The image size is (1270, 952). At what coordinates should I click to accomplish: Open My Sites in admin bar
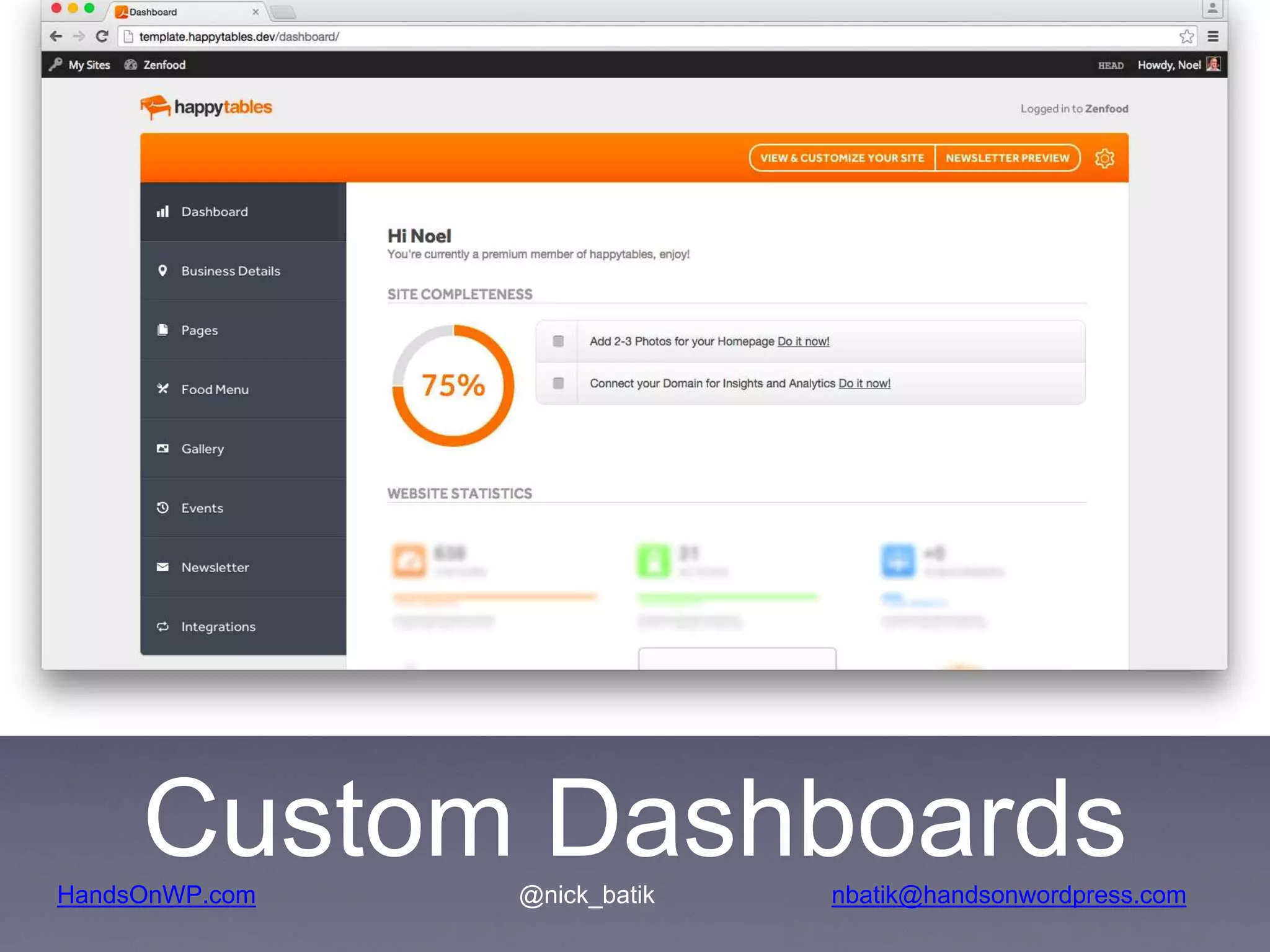pyautogui.click(x=89, y=64)
